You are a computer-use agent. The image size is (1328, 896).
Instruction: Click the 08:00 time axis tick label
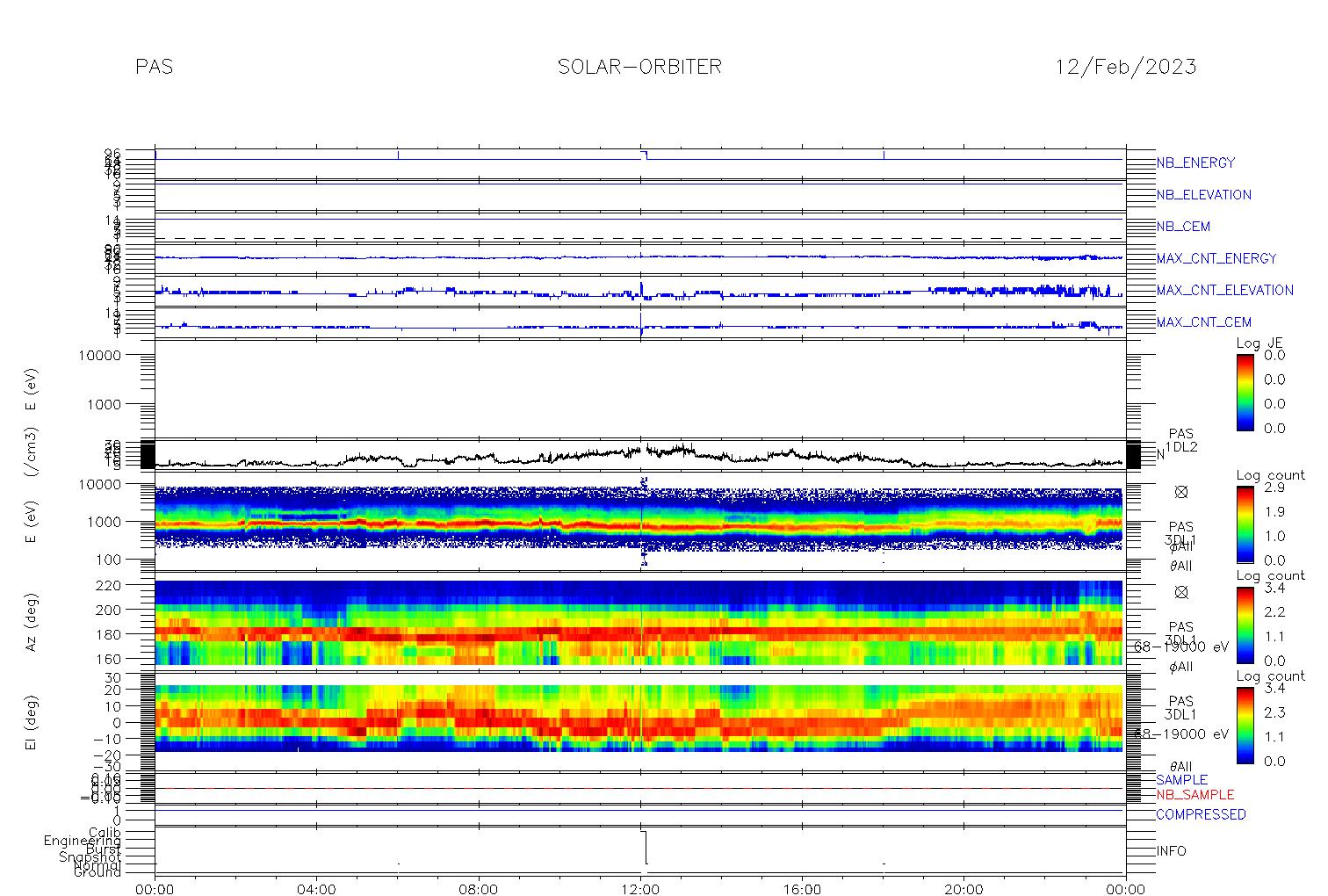[x=479, y=889]
